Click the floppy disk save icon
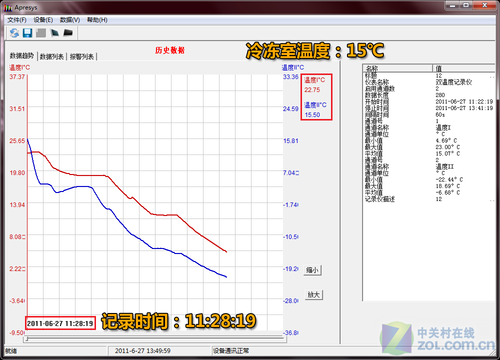This screenshot has height=360, width=500. coord(27,33)
